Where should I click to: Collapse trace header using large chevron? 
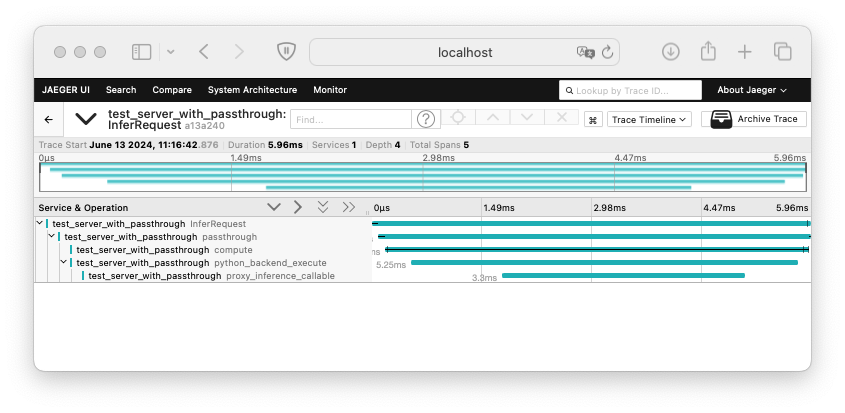86,119
